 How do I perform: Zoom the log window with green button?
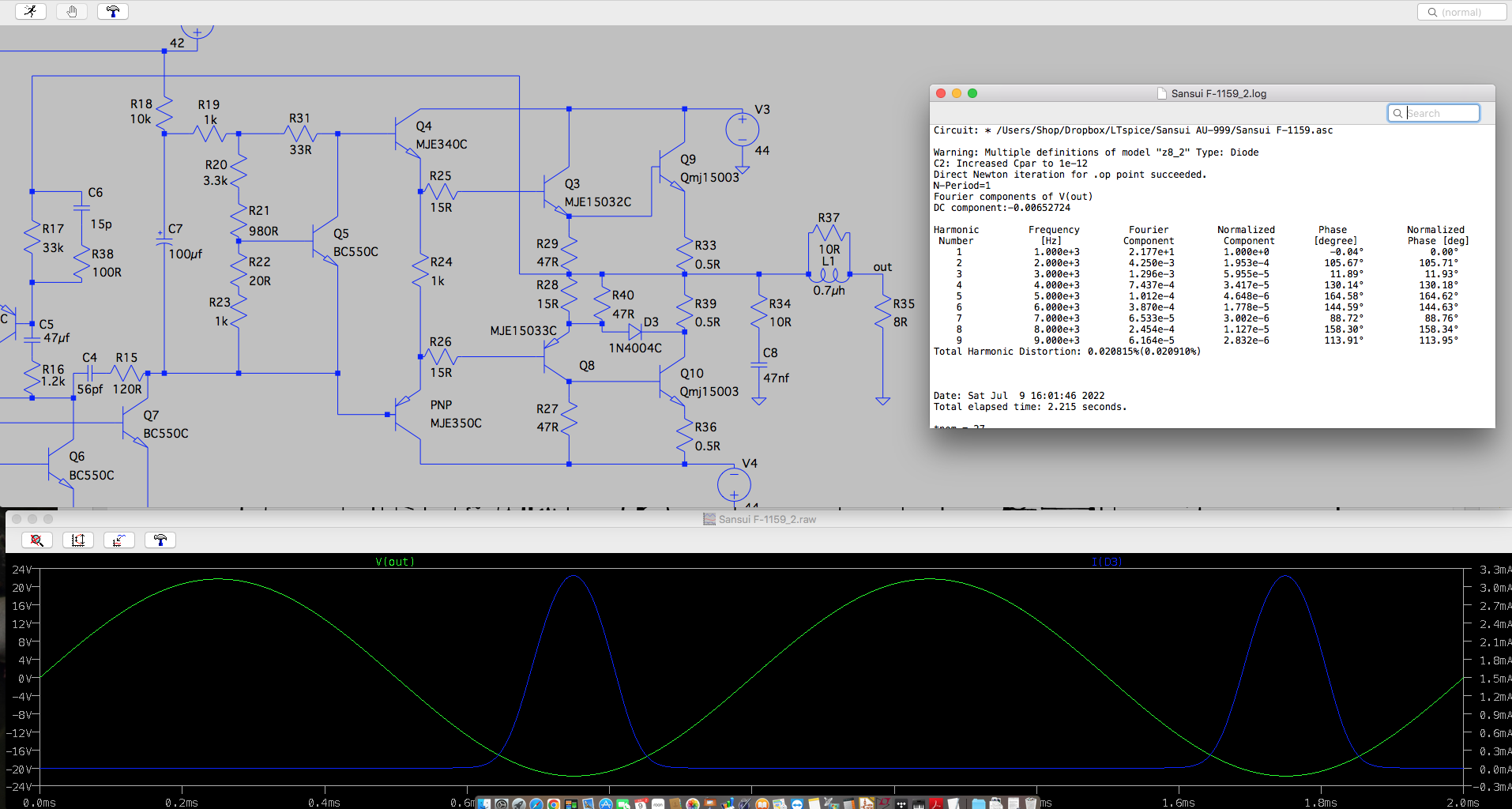pos(972,93)
